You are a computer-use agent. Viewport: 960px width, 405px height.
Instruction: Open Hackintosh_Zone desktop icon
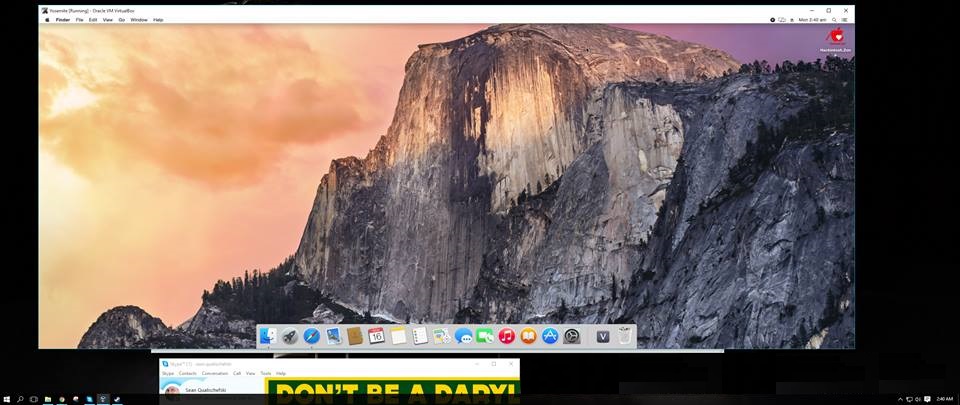pos(835,39)
